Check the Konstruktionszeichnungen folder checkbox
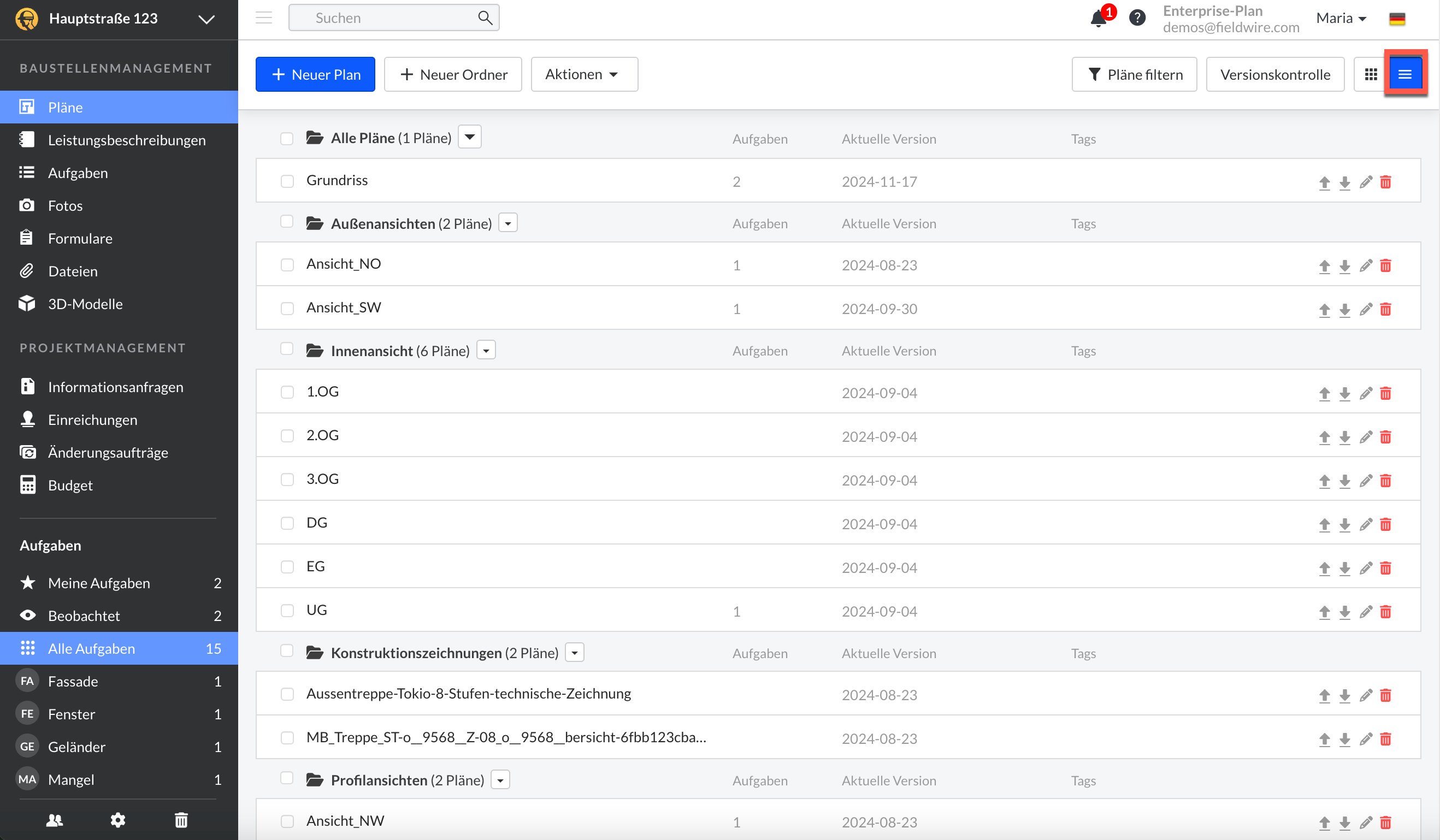Screen dimensions: 1440x840 point(287,652)
